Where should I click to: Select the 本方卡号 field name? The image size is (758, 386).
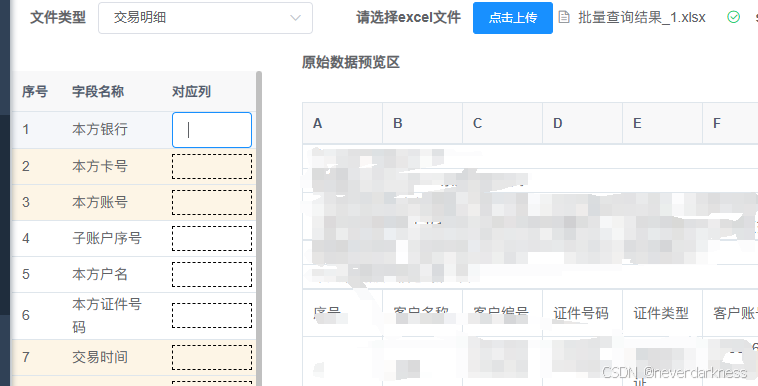[x=100, y=166]
